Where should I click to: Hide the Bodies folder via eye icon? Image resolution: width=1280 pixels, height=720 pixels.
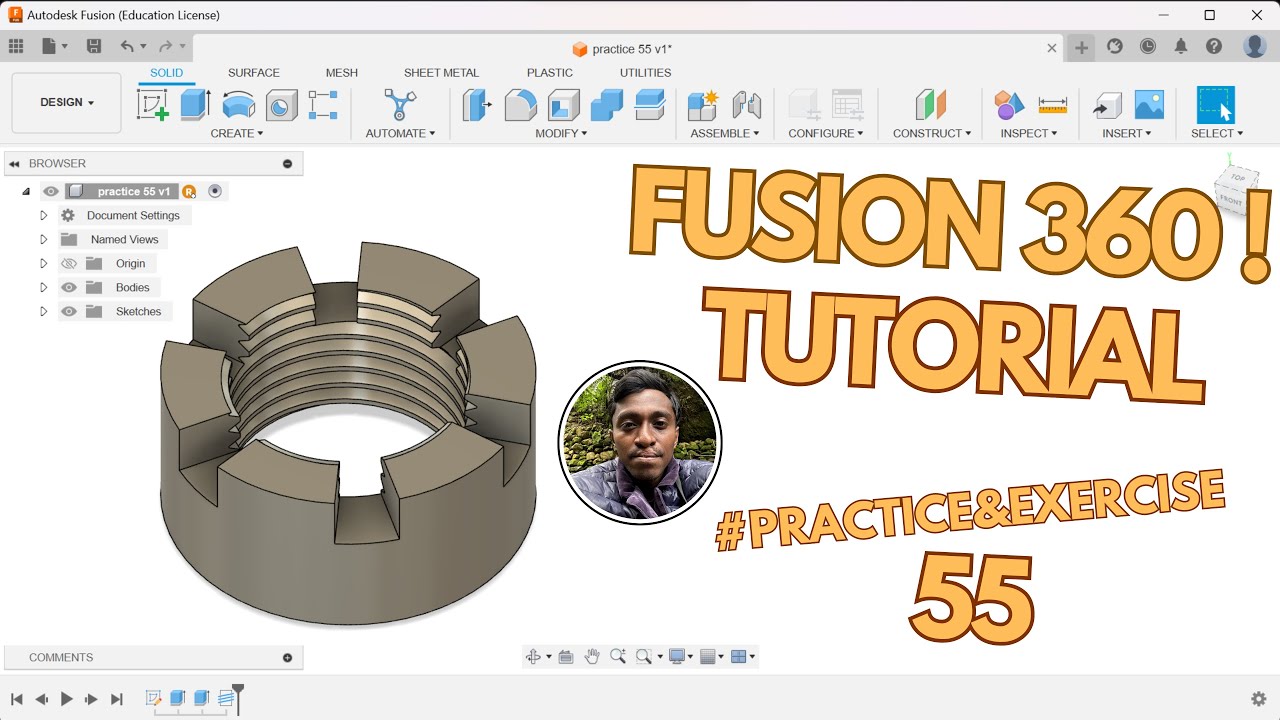(69, 287)
